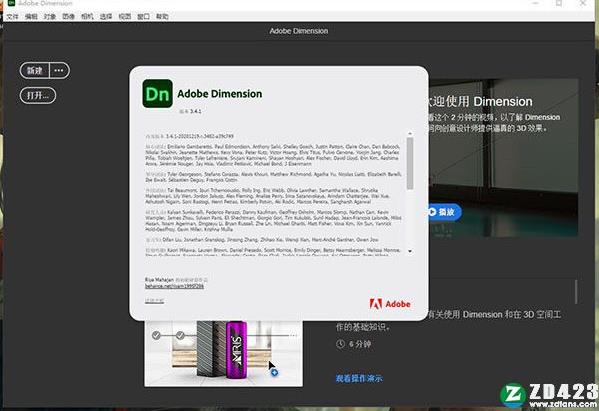Click the credits scrollbar up arrow
The width and height of the screenshot is (599, 411).
(410, 134)
